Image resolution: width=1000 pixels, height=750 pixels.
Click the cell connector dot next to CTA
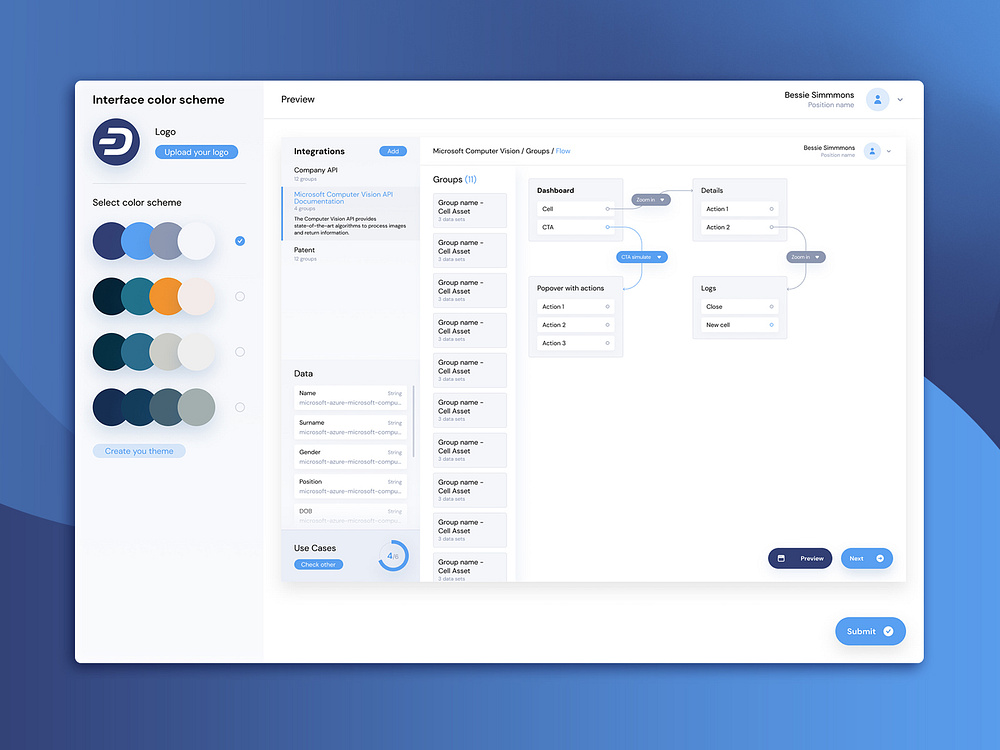(608, 227)
